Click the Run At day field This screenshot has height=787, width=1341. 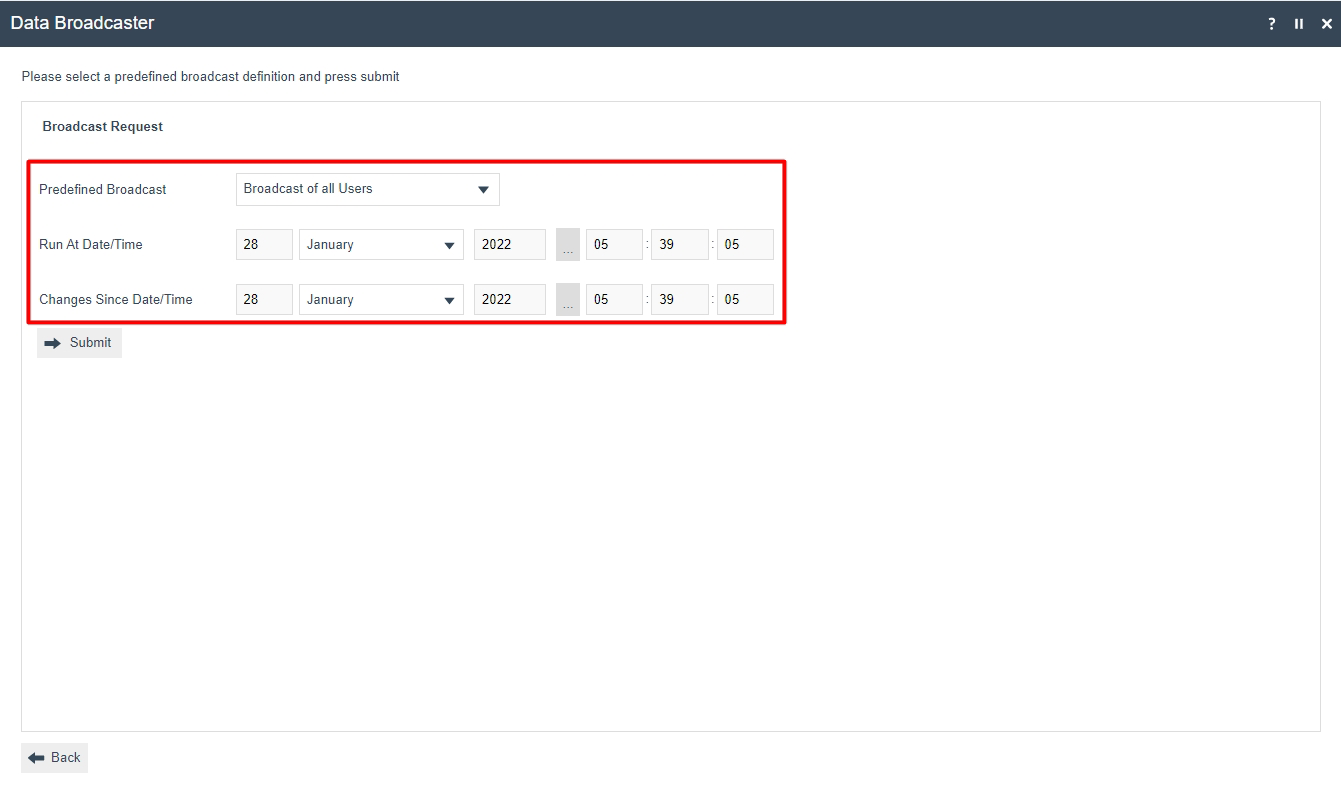264,245
